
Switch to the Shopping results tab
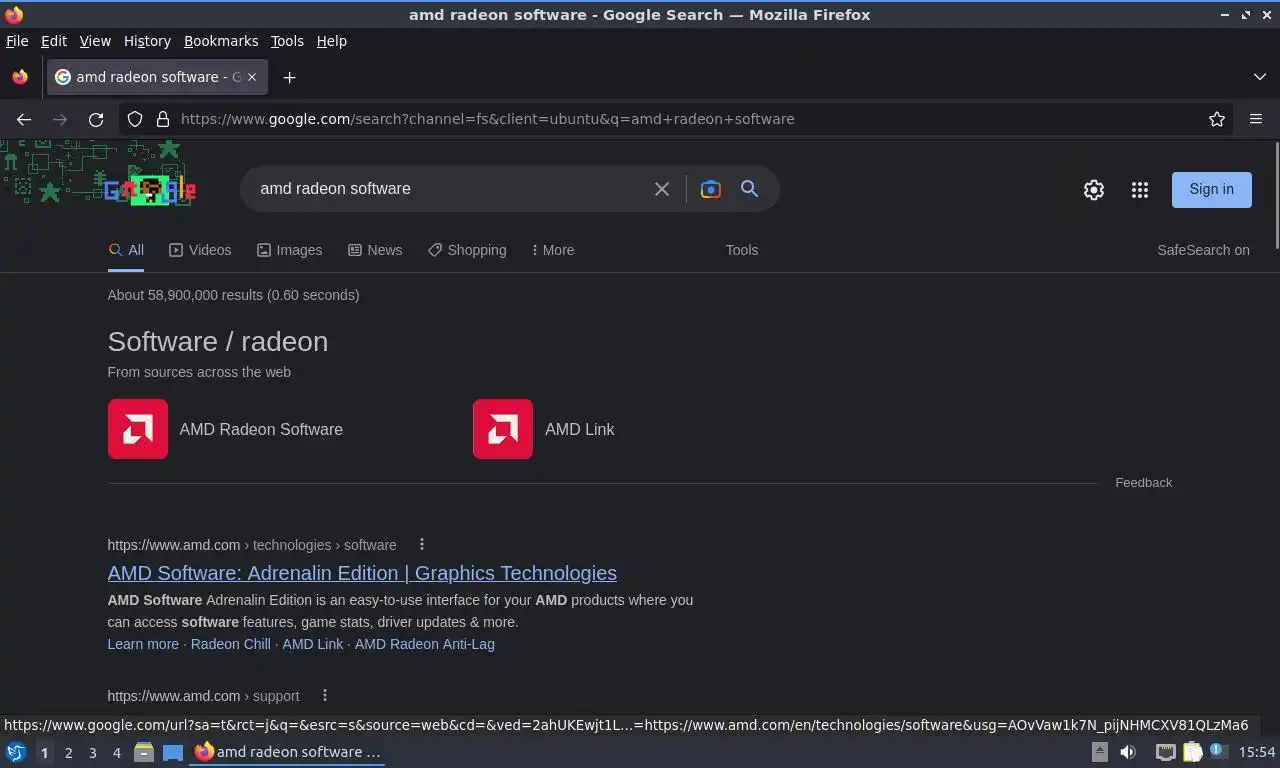click(x=467, y=250)
